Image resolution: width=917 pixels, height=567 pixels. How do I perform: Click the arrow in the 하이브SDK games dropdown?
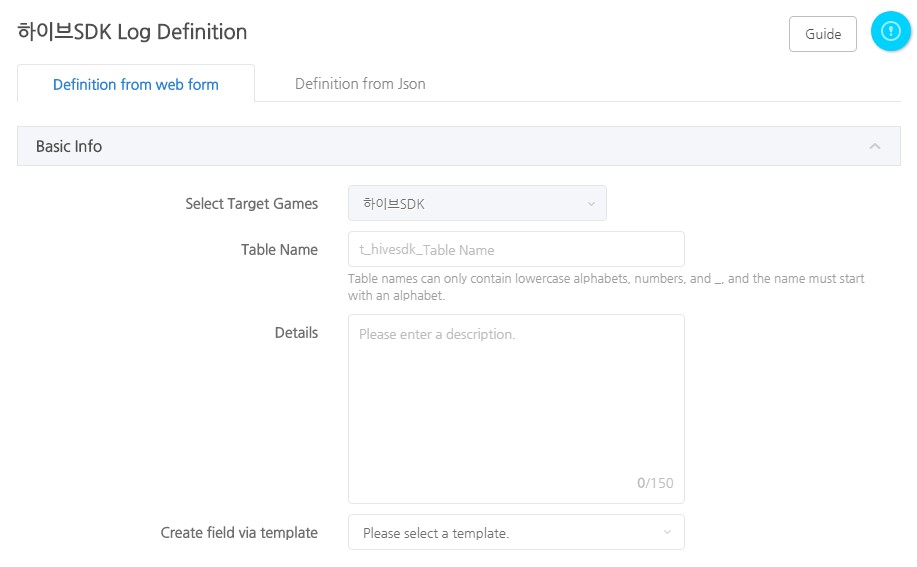[591, 204]
